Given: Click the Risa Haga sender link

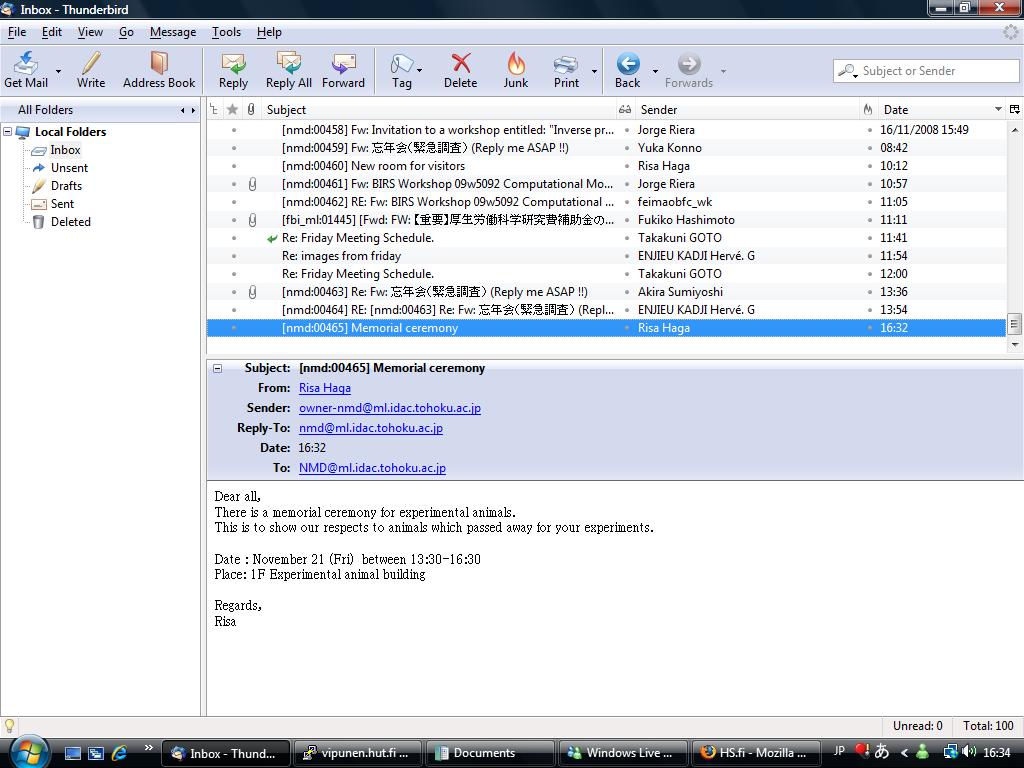Looking at the screenshot, I should tap(325, 388).
